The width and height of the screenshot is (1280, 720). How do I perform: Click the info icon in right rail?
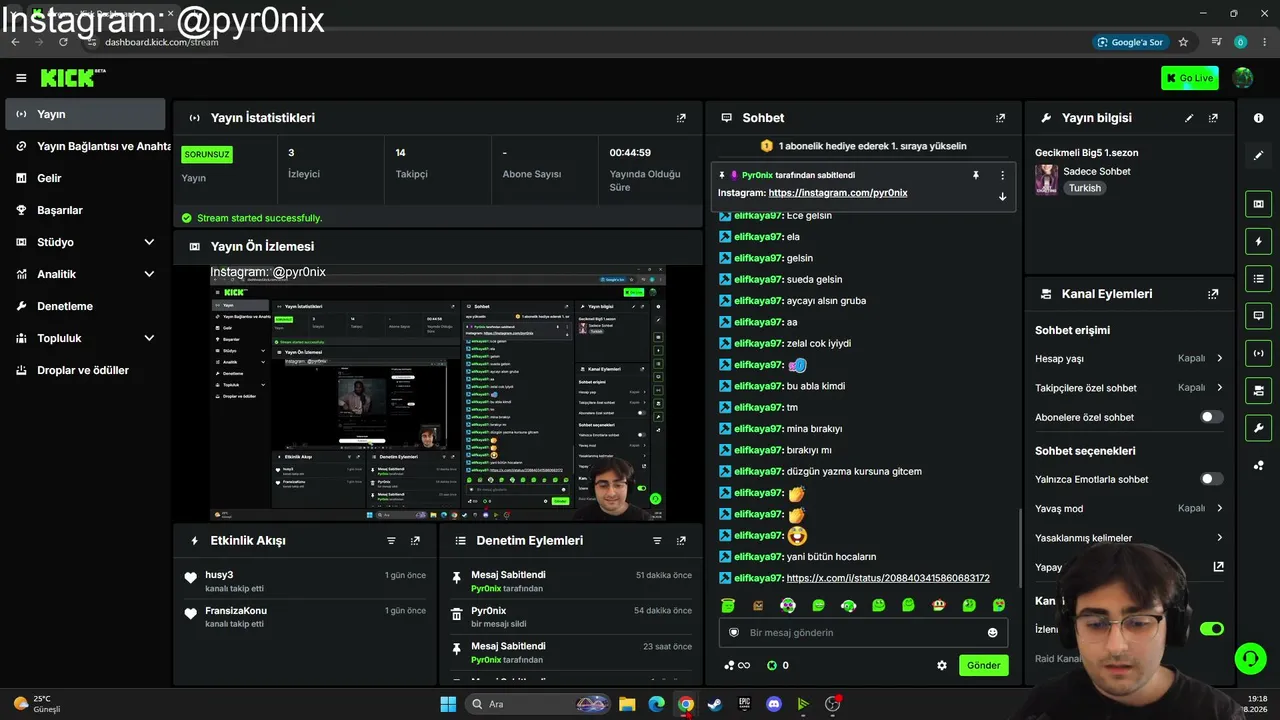[x=1258, y=118]
